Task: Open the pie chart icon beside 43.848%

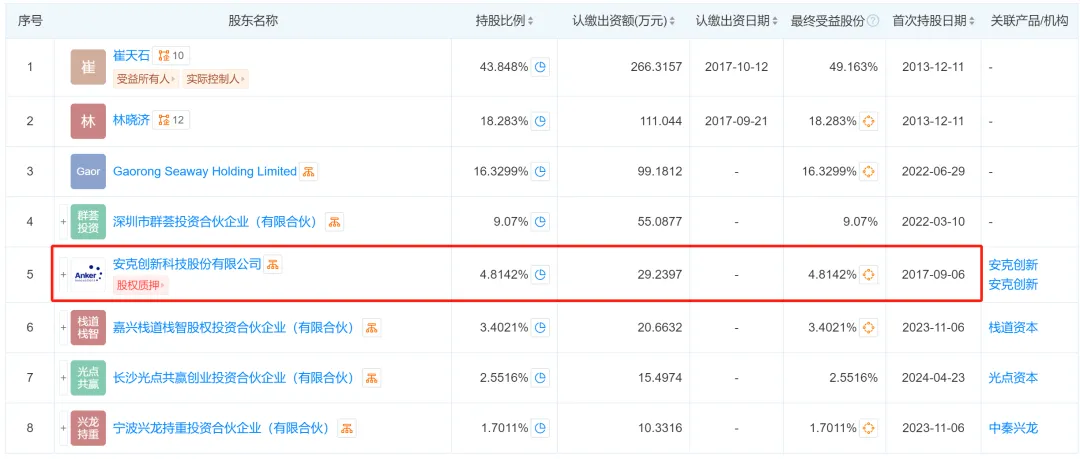Action: pyautogui.click(x=541, y=67)
